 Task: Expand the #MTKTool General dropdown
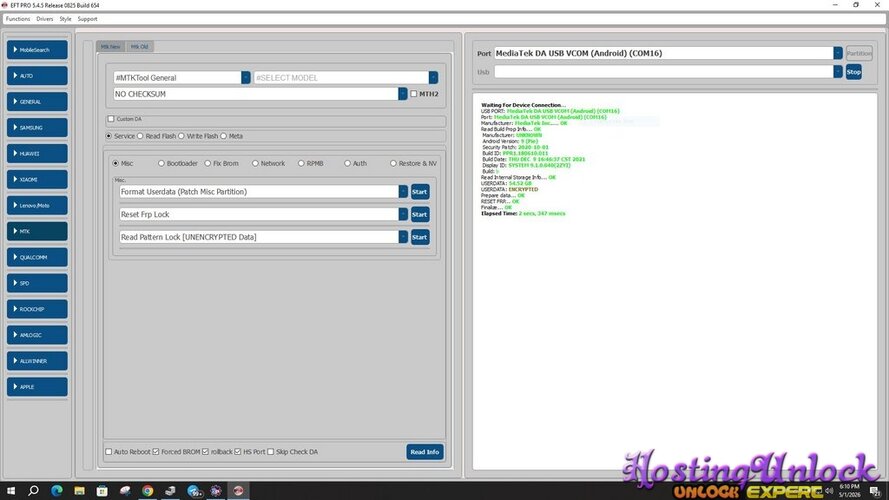tap(245, 78)
